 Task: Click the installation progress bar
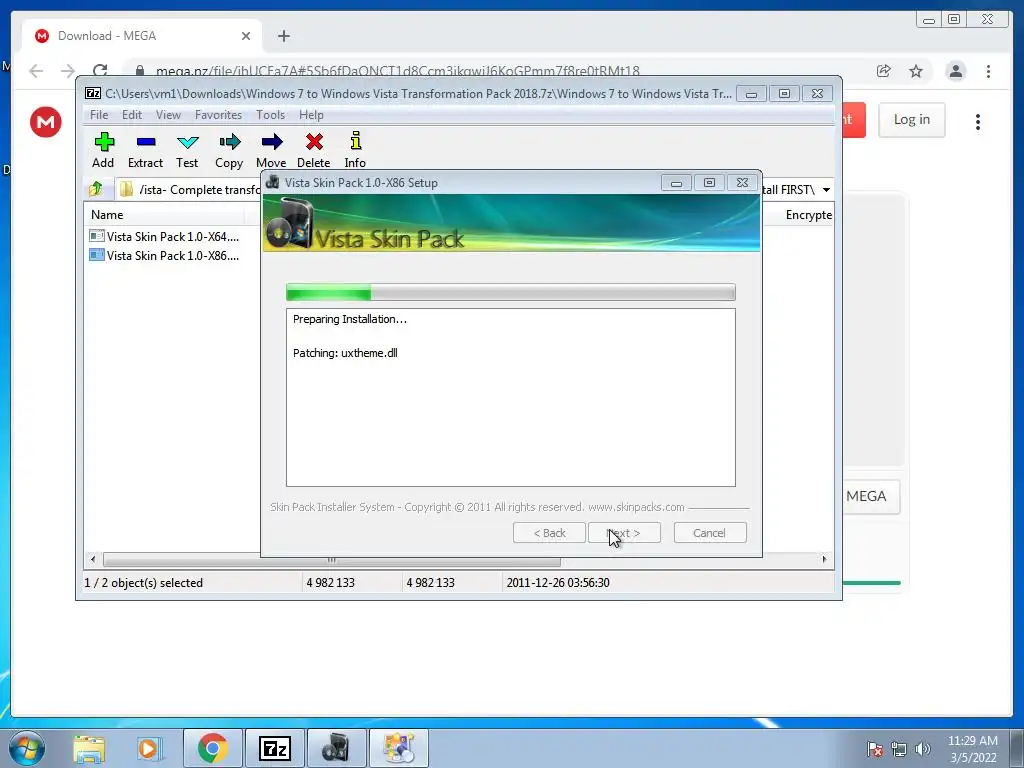coord(511,292)
